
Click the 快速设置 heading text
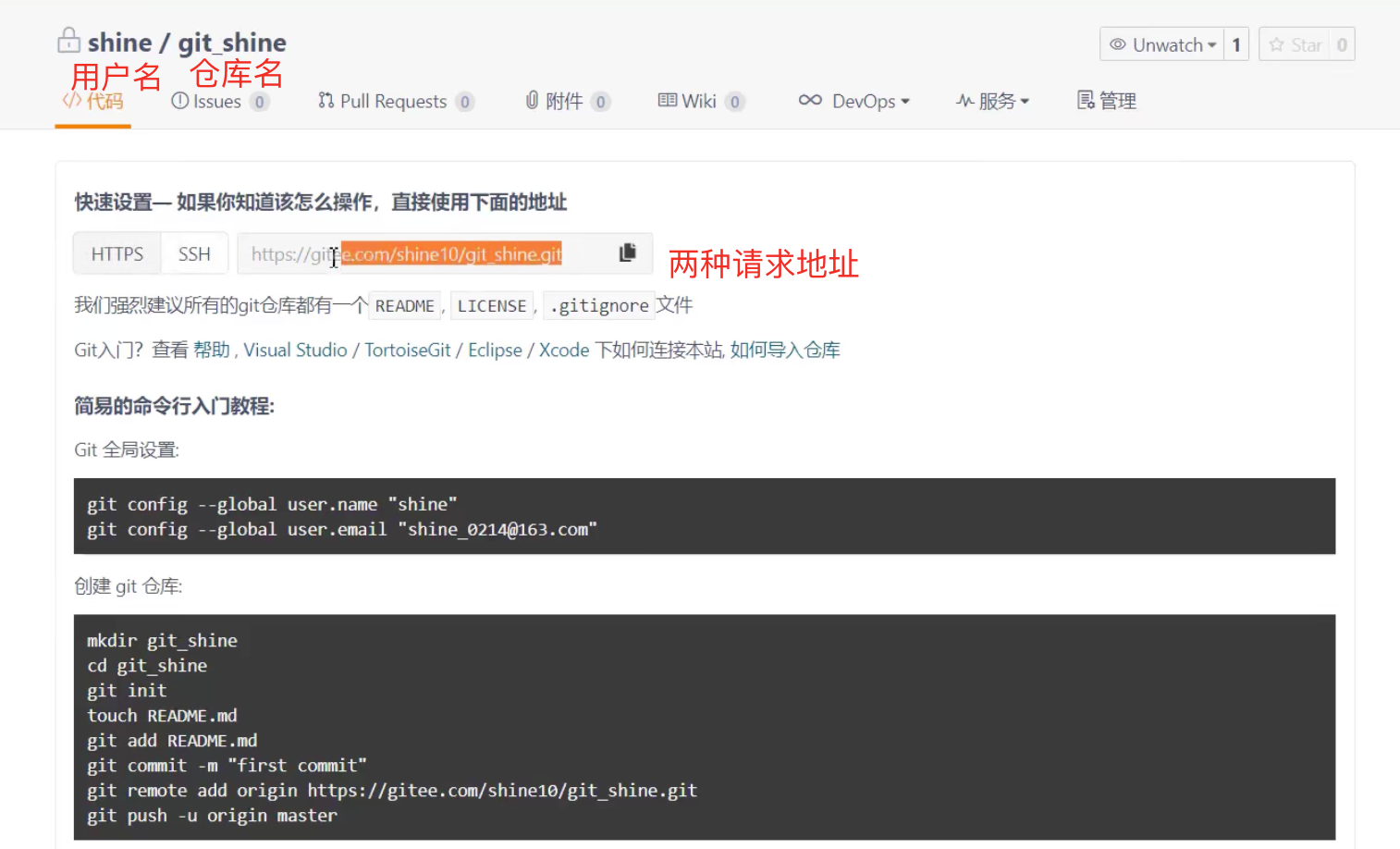pyautogui.click(x=320, y=202)
